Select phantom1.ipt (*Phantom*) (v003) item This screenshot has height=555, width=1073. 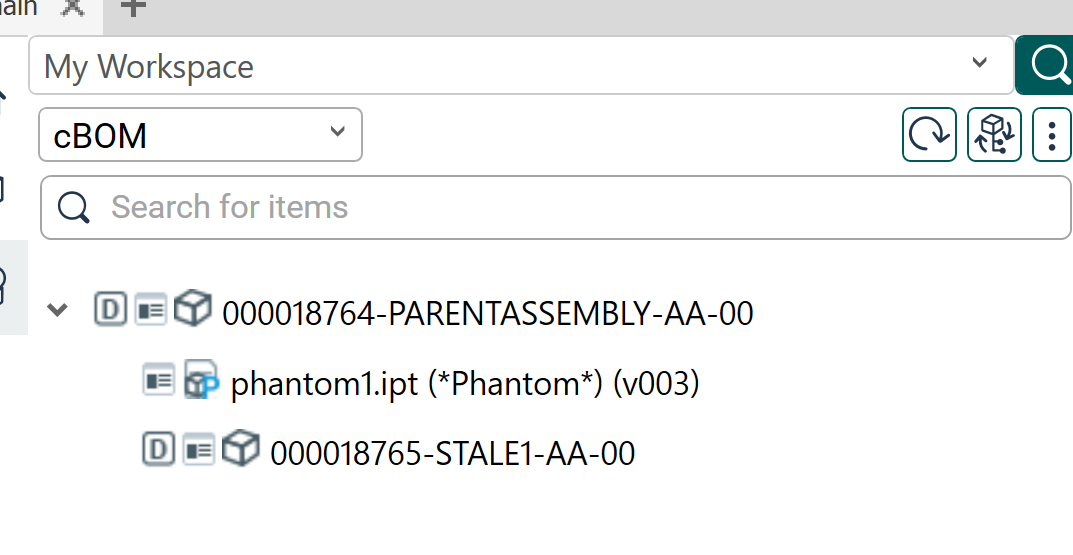click(x=464, y=384)
